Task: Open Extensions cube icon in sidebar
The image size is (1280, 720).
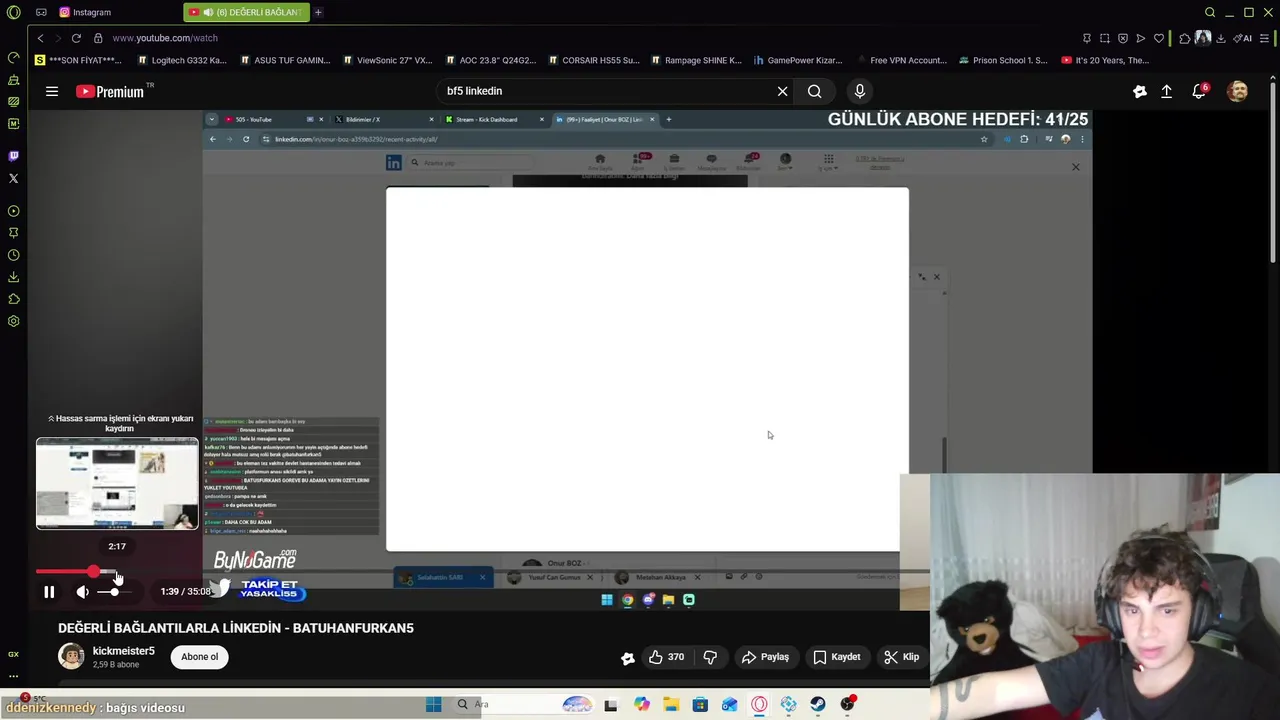Action: coord(13,299)
